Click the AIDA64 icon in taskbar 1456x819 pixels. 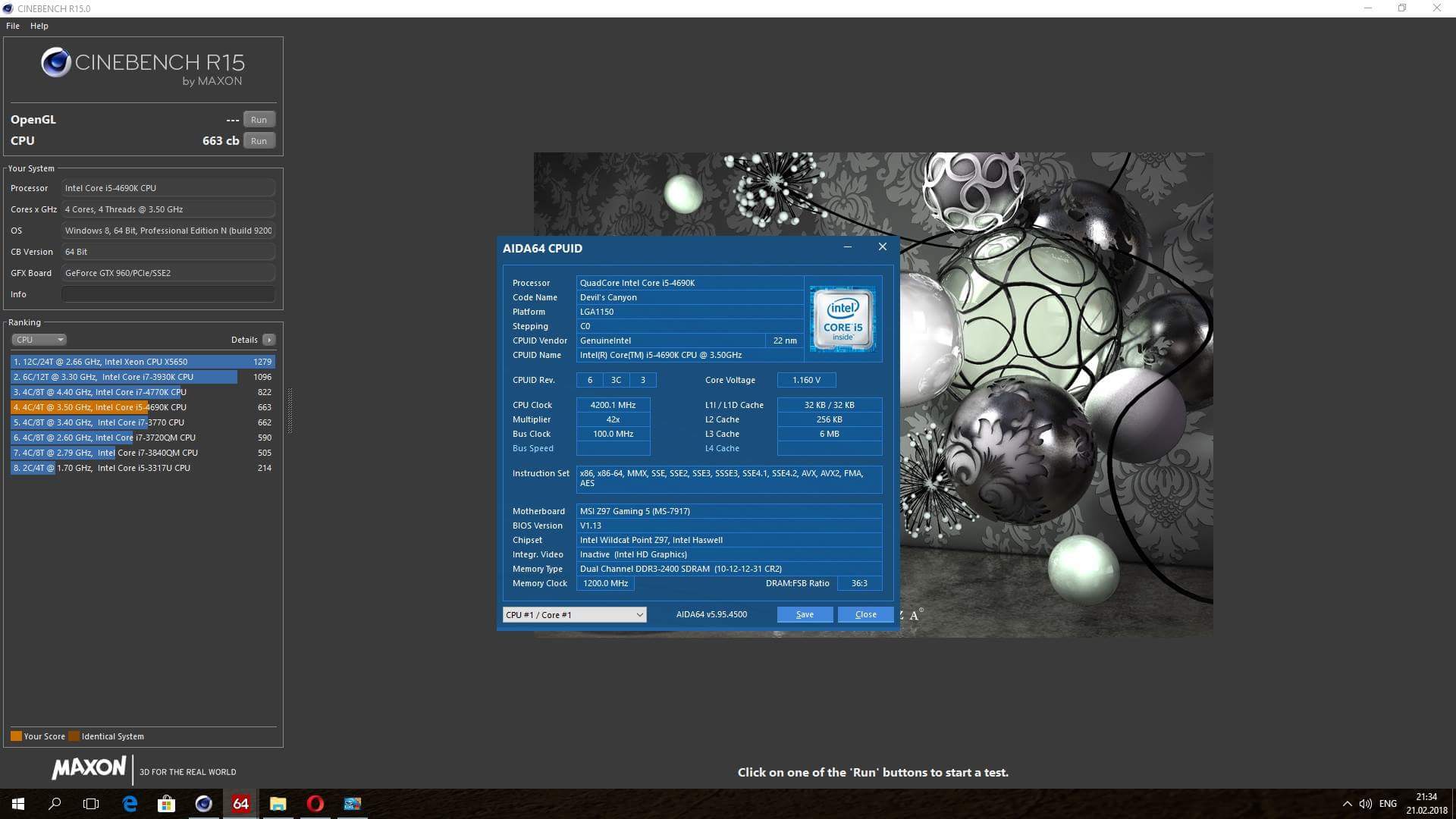point(240,804)
